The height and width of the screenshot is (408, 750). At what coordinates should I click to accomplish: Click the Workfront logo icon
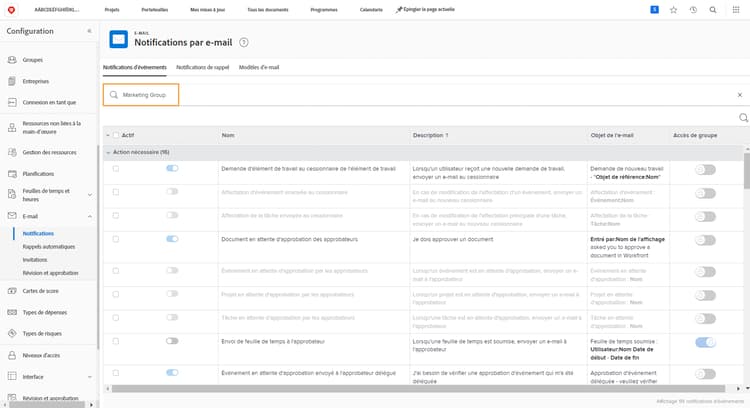11,10
